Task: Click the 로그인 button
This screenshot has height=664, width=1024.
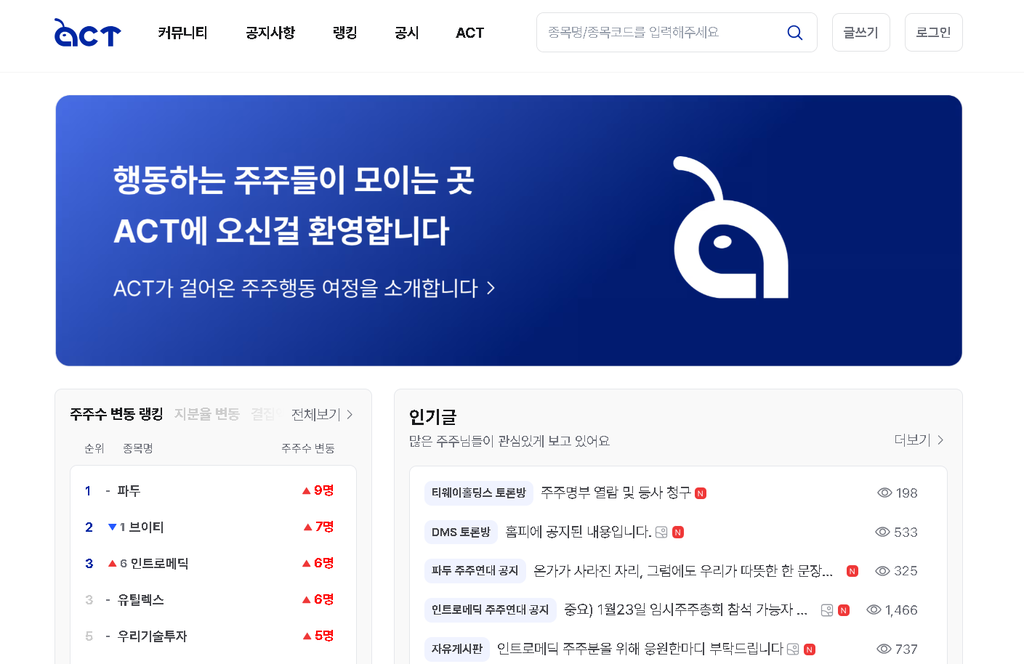Action: coord(933,33)
